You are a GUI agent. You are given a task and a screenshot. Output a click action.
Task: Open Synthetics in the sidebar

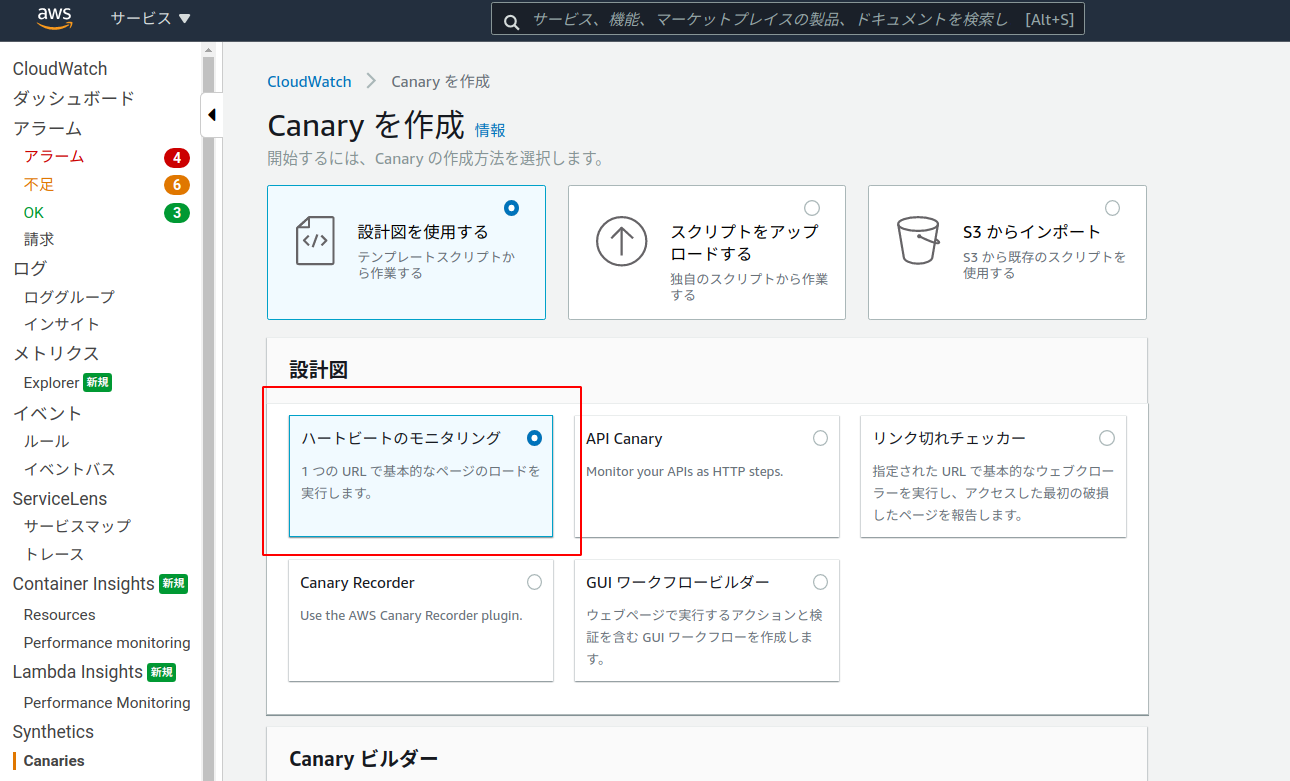point(53,732)
